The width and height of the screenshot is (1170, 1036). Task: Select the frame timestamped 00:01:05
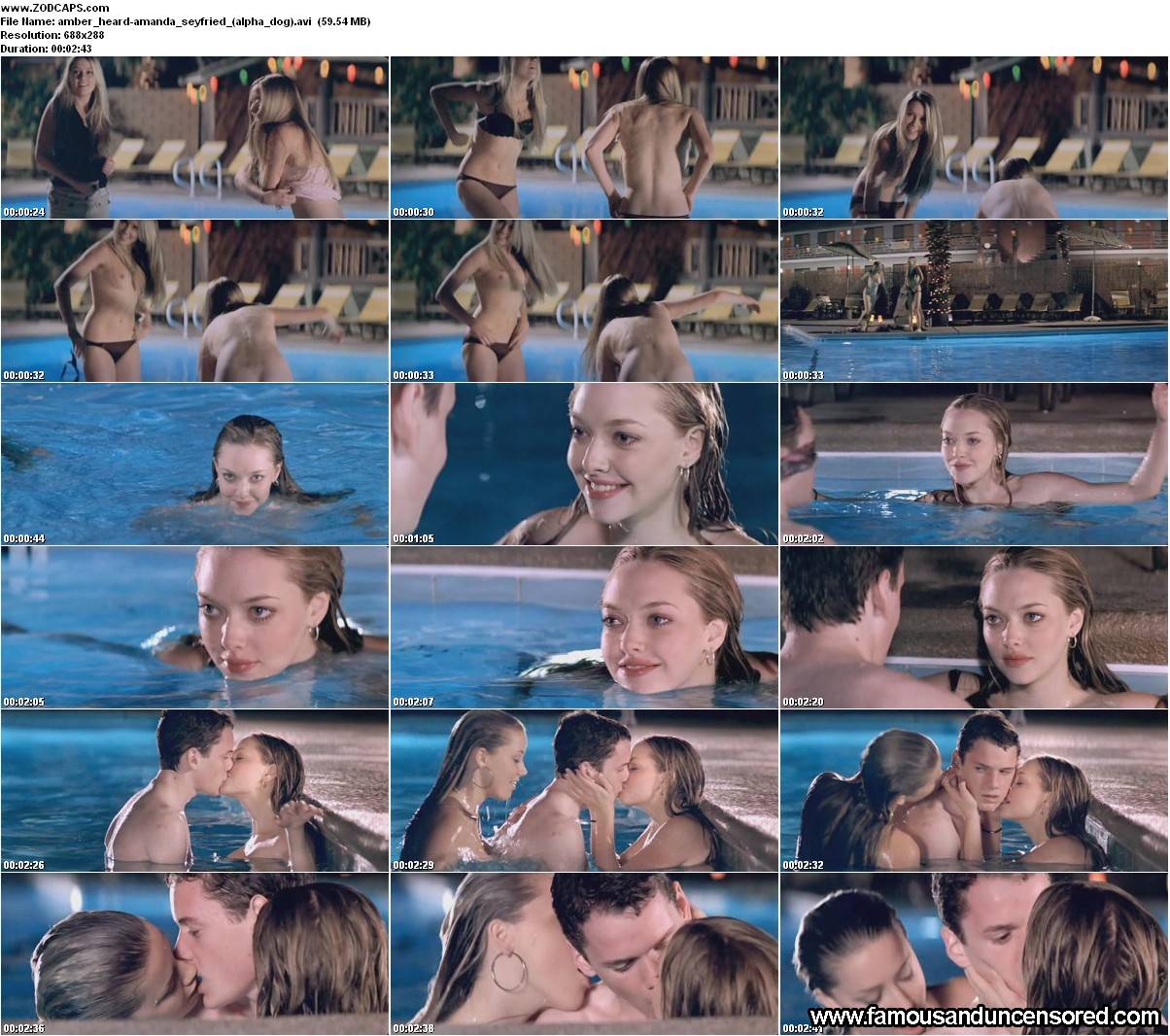pyautogui.click(x=584, y=464)
